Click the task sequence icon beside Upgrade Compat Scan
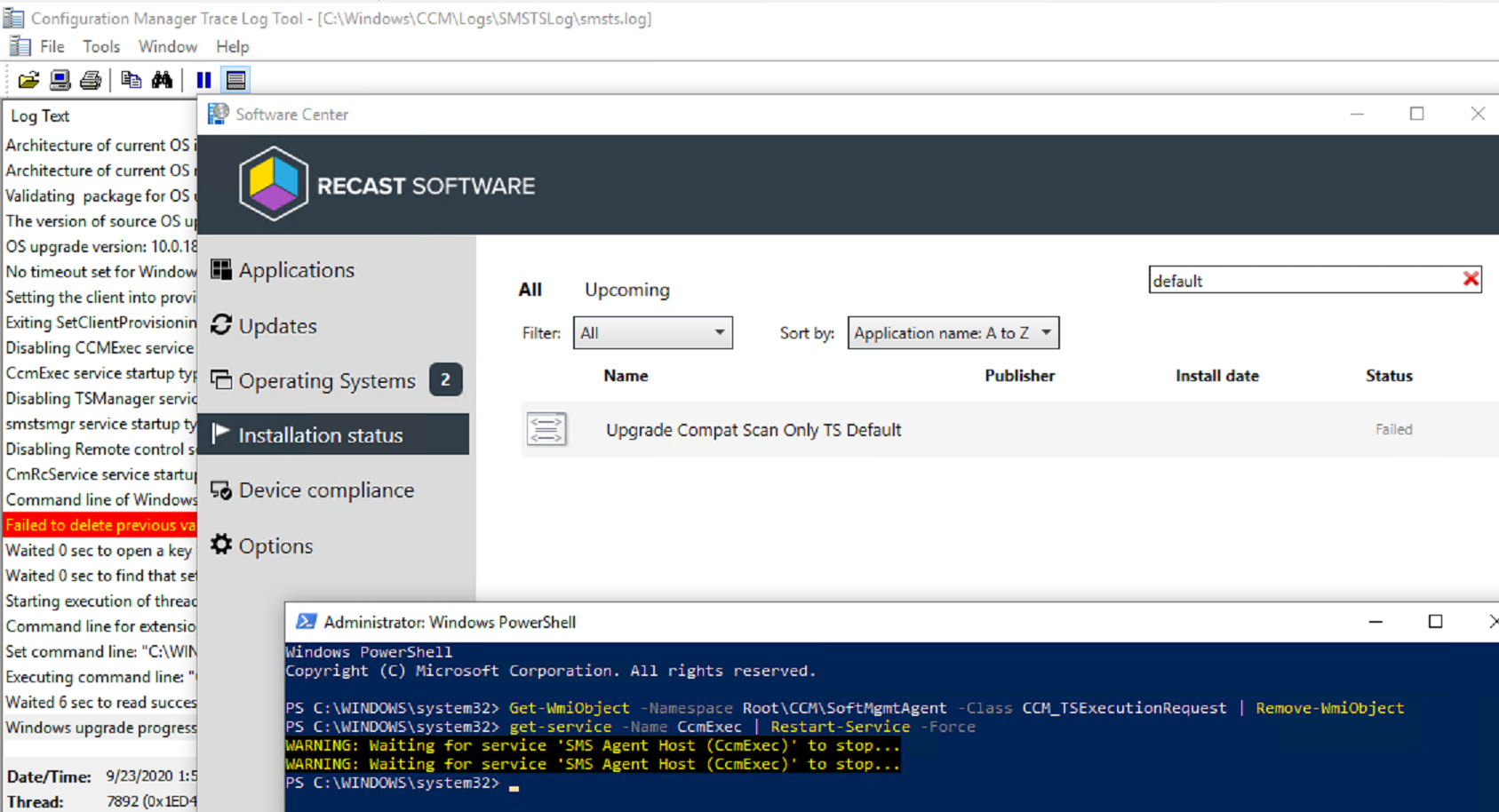The width and height of the screenshot is (1499, 812). point(546,429)
